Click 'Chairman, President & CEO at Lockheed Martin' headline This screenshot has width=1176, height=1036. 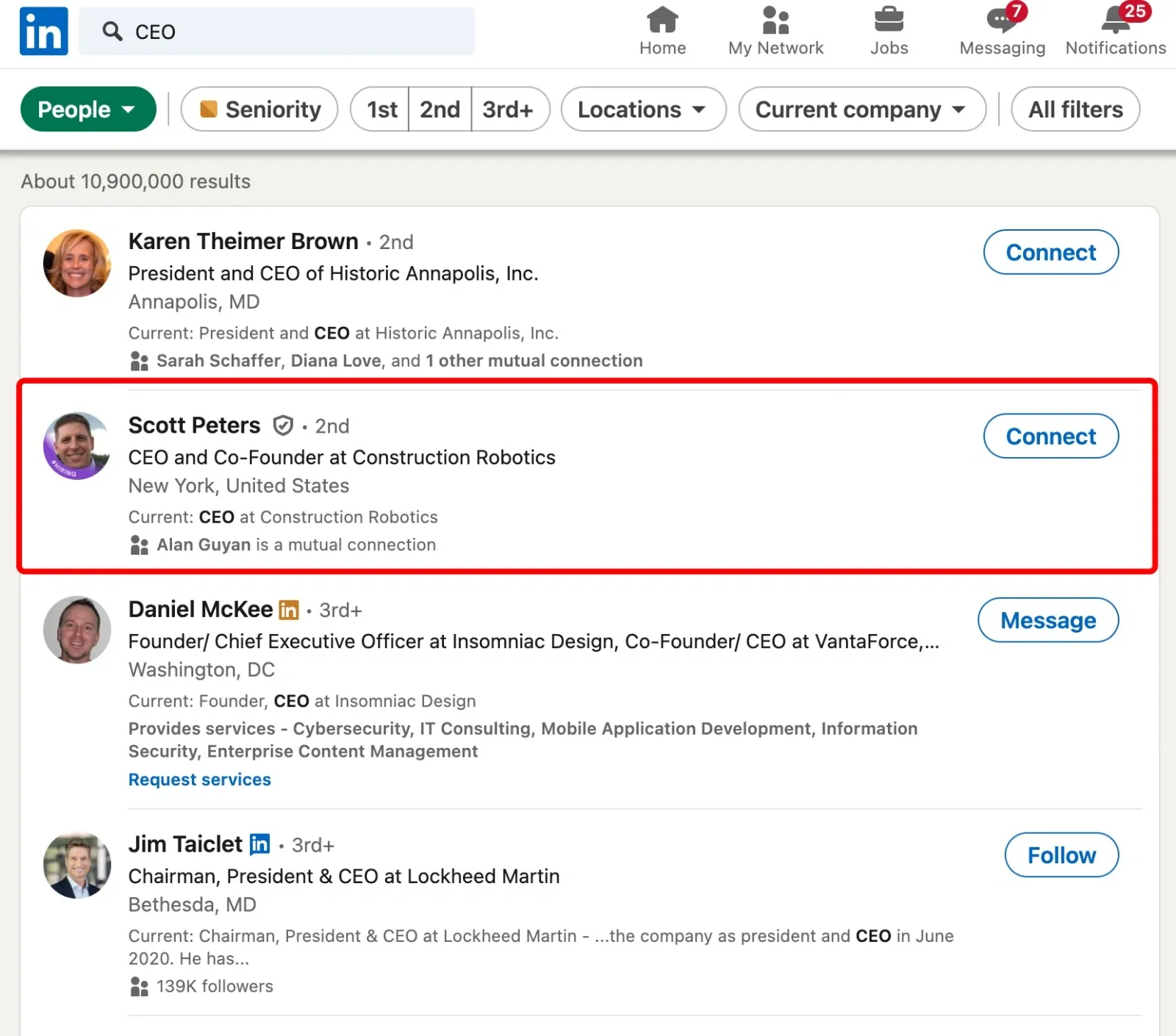tap(344, 876)
